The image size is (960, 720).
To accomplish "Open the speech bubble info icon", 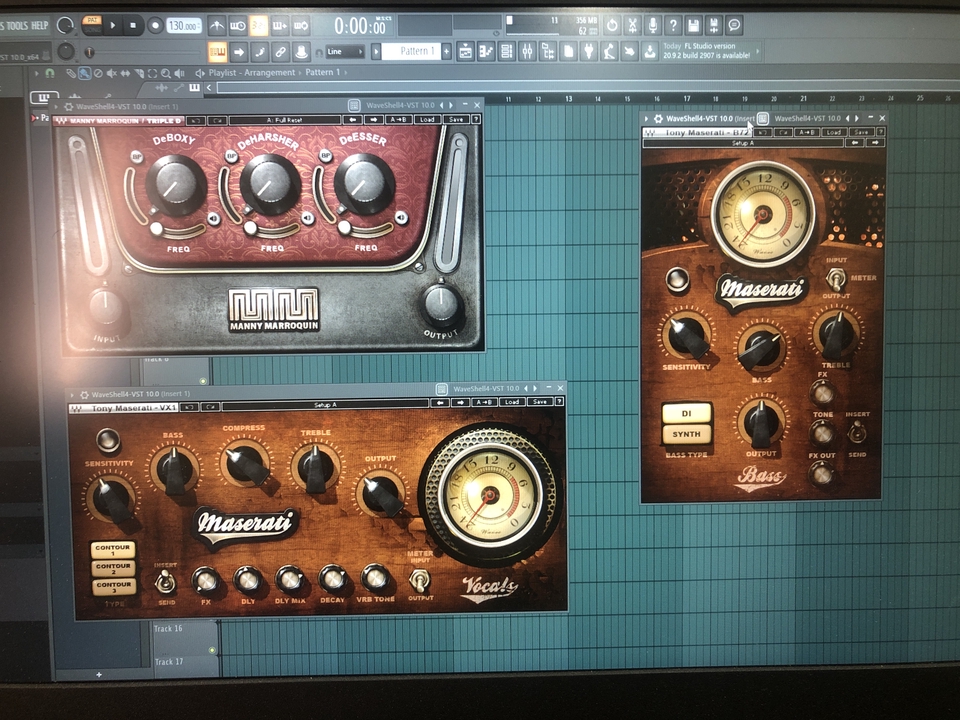I will 733,25.
